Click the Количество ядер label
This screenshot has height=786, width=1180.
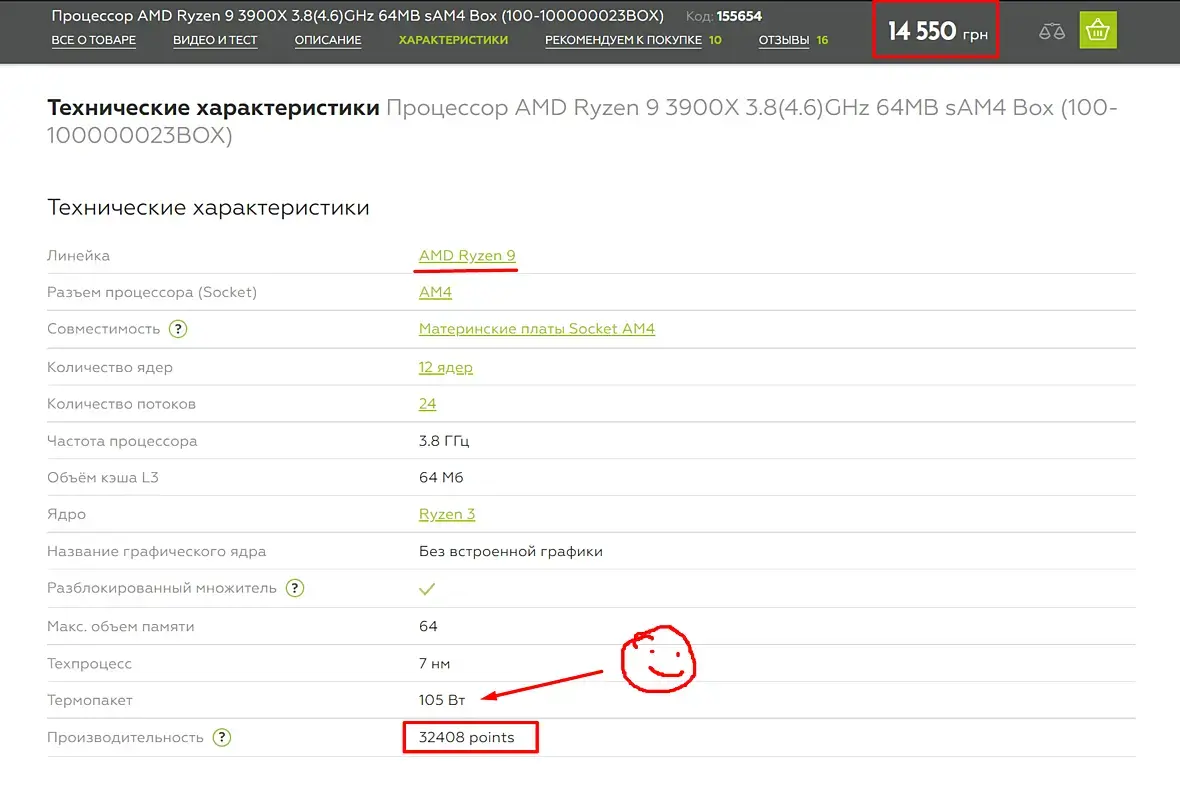click(x=110, y=367)
